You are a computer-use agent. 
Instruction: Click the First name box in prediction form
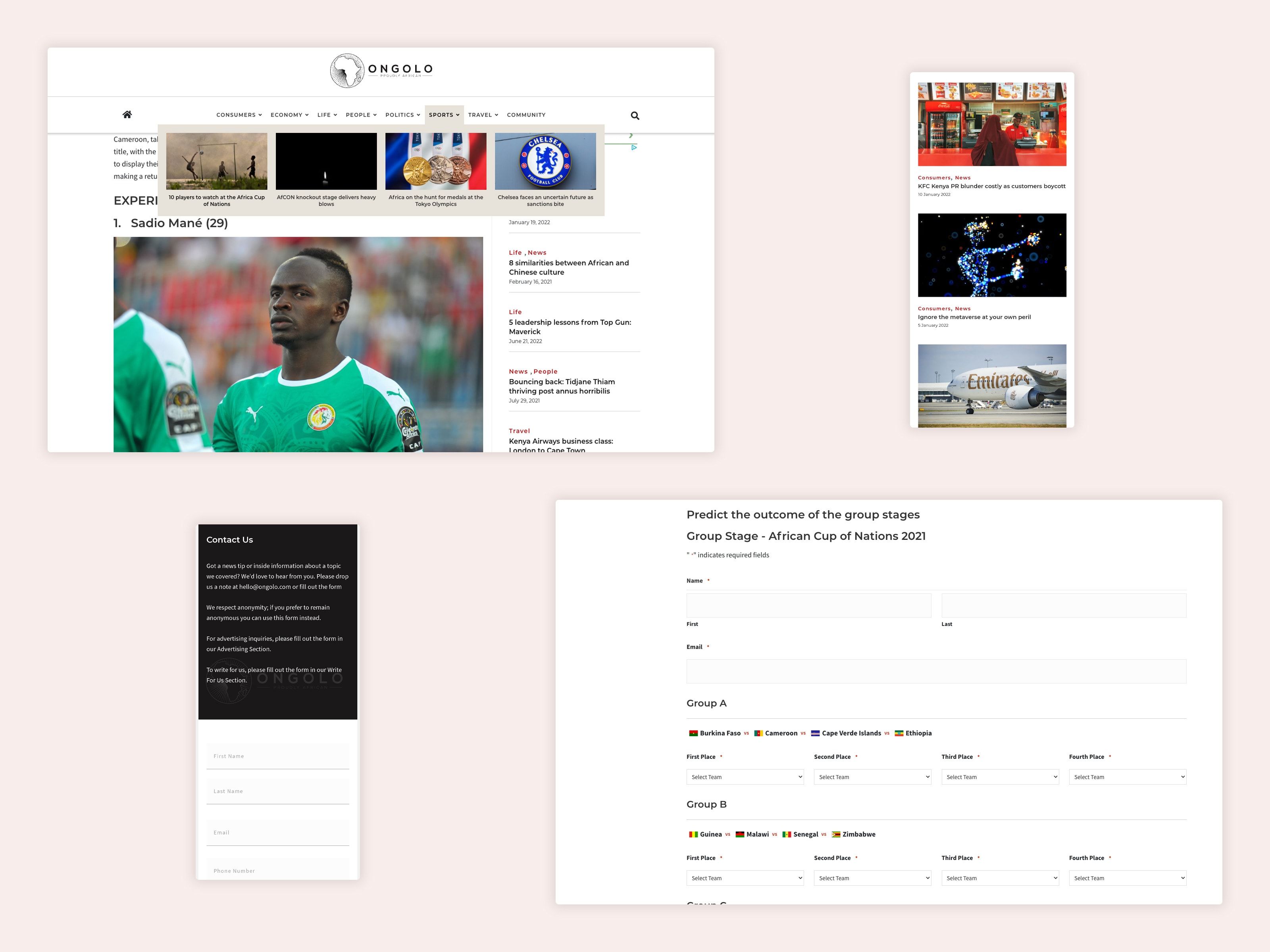point(808,605)
